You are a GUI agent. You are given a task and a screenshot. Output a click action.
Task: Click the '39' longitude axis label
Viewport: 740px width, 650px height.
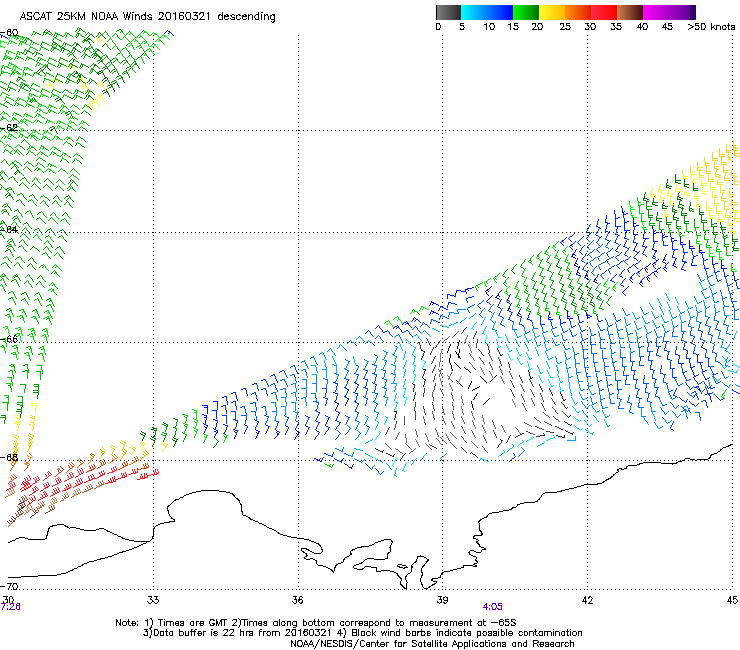pyautogui.click(x=442, y=600)
